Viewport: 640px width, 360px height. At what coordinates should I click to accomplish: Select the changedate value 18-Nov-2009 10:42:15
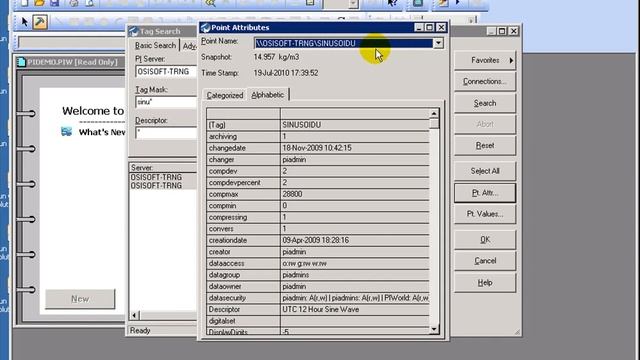[x=355, y=148]
